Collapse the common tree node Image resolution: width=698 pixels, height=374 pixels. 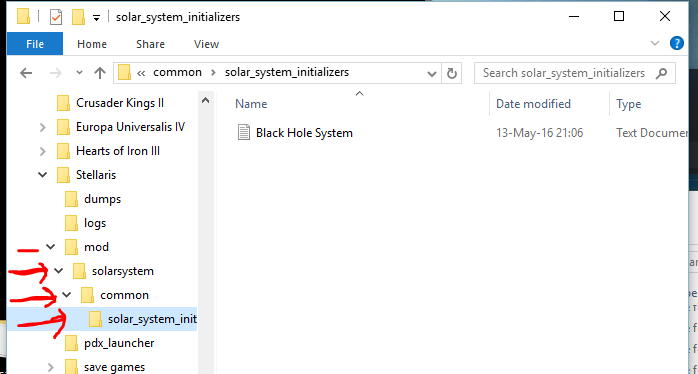[x=67, y=295]
